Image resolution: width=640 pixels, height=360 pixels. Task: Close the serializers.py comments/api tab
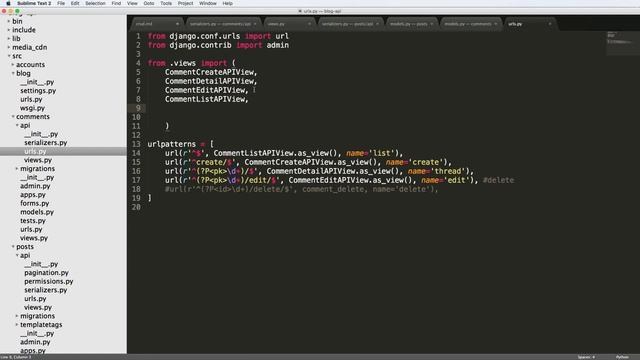[x=255, y=24]
